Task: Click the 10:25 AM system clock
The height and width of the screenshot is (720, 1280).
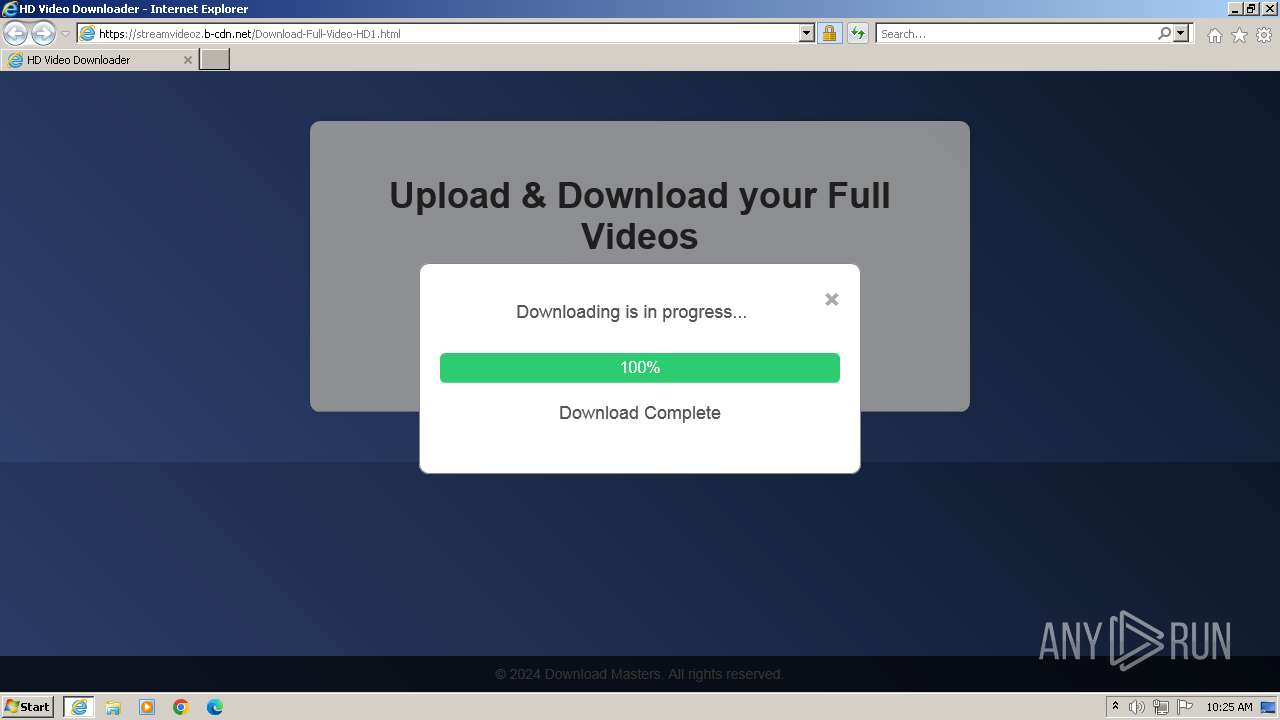Action: 1229,707
